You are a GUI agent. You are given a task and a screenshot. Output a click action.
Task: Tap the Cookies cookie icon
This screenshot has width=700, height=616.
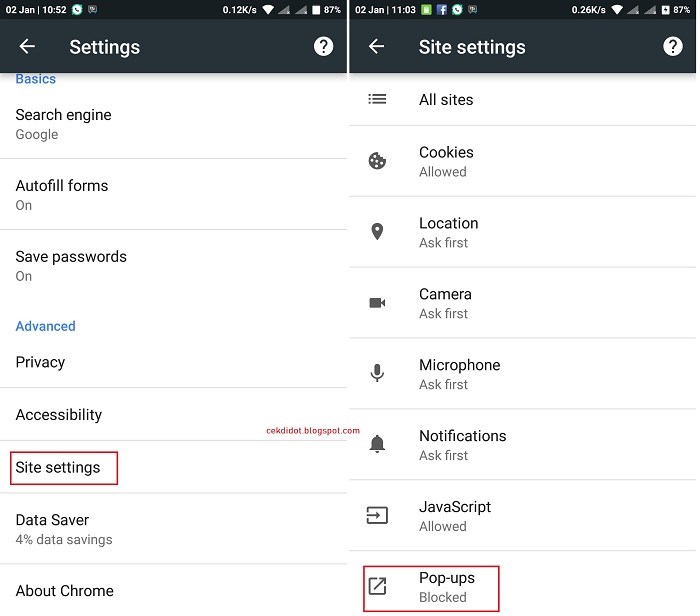377,161
